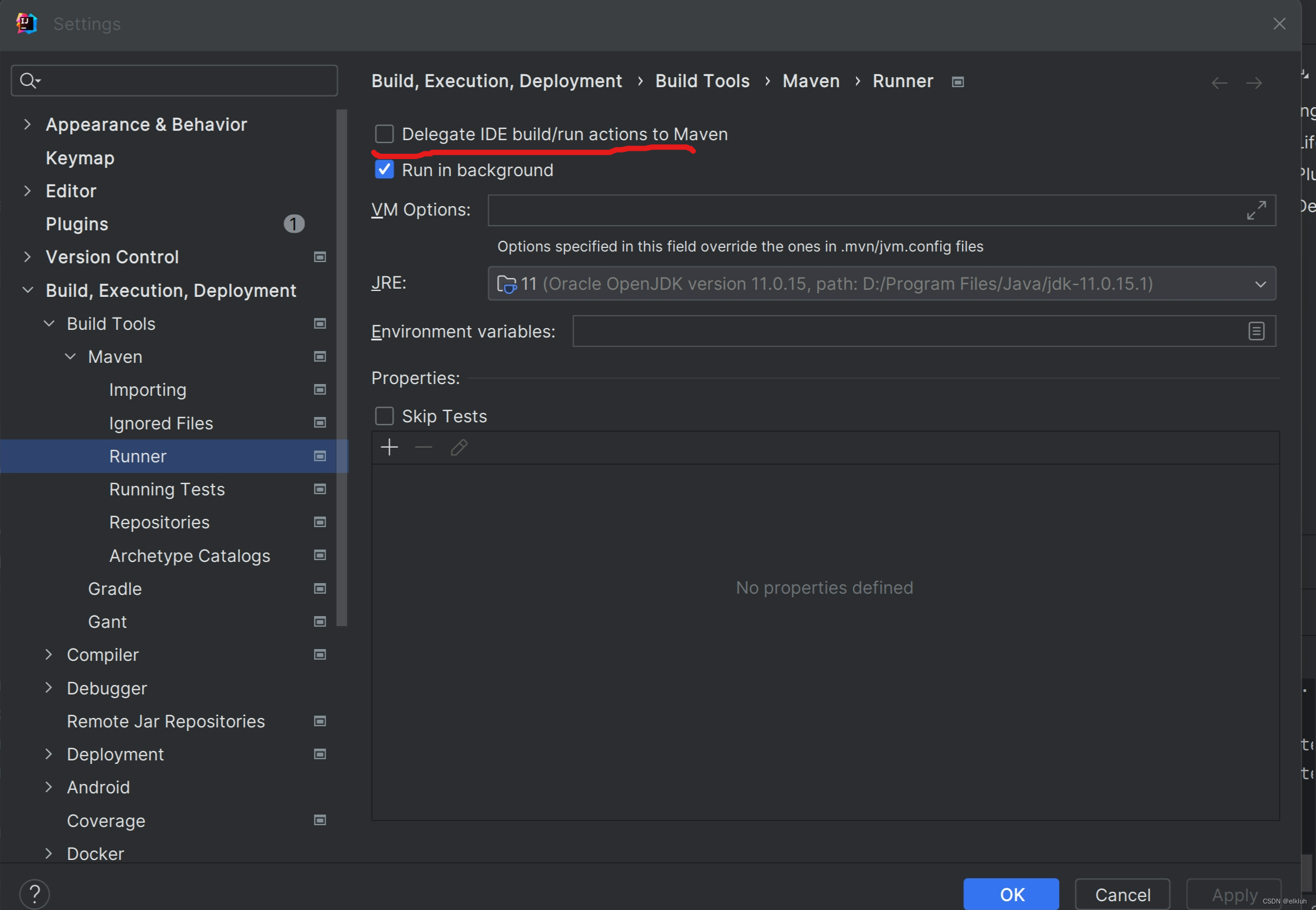Open the JRE selection dropdown
The height and width of the screenshot is (910, 1316).
pyautogui.click(x=1260, y=283)
